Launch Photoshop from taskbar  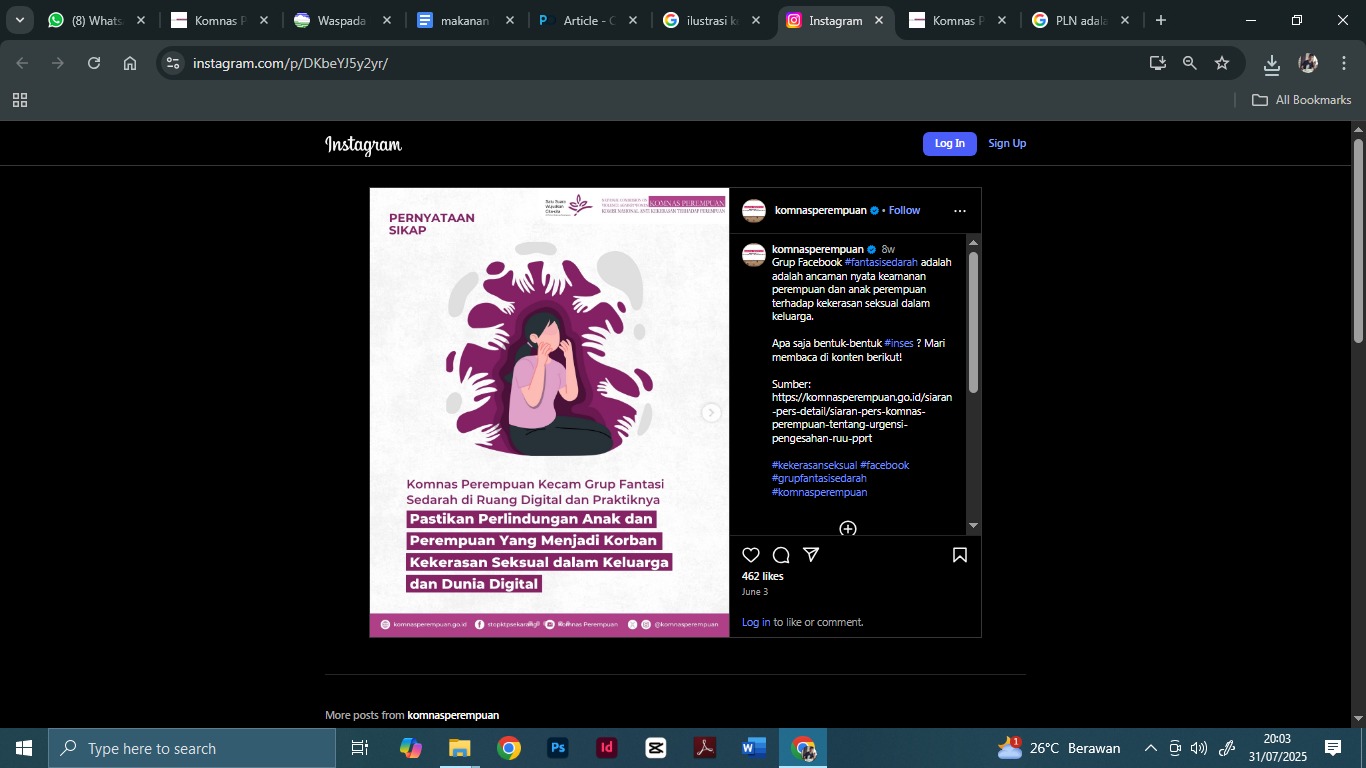pos(558,748)
